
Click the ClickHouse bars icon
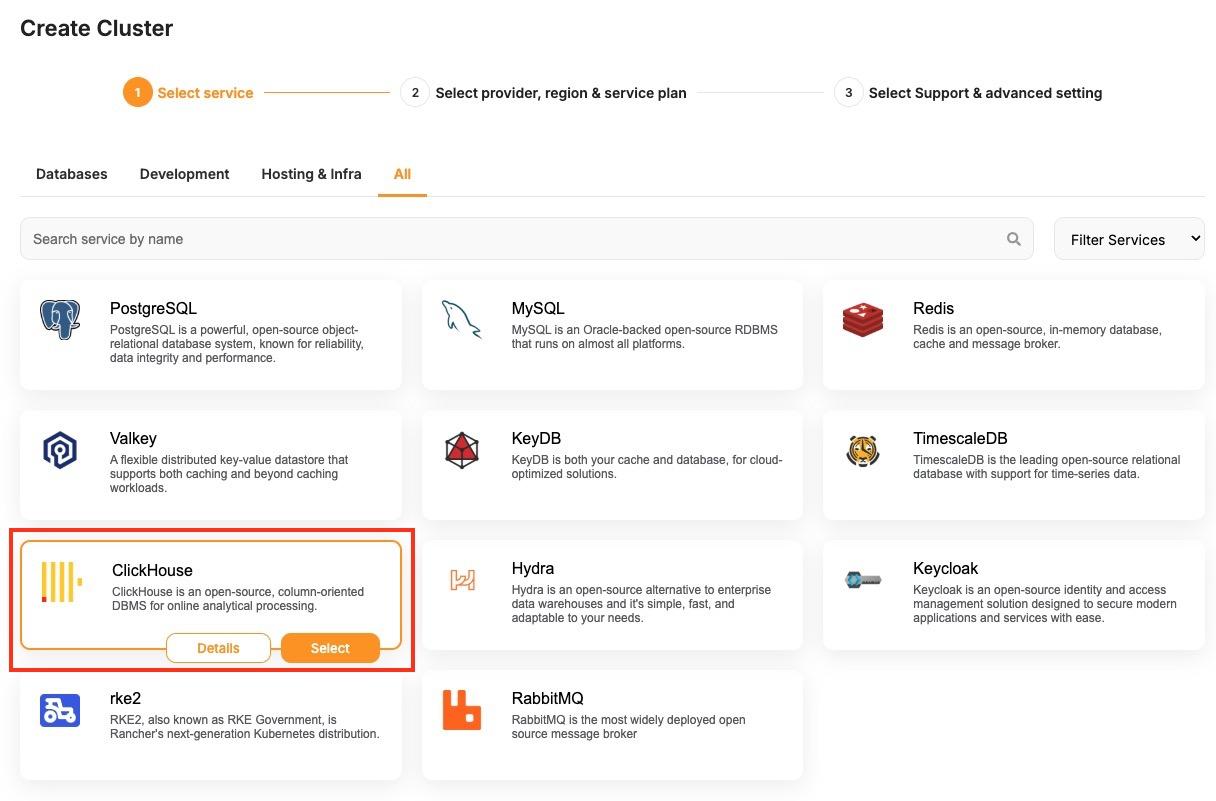[58, 581]
